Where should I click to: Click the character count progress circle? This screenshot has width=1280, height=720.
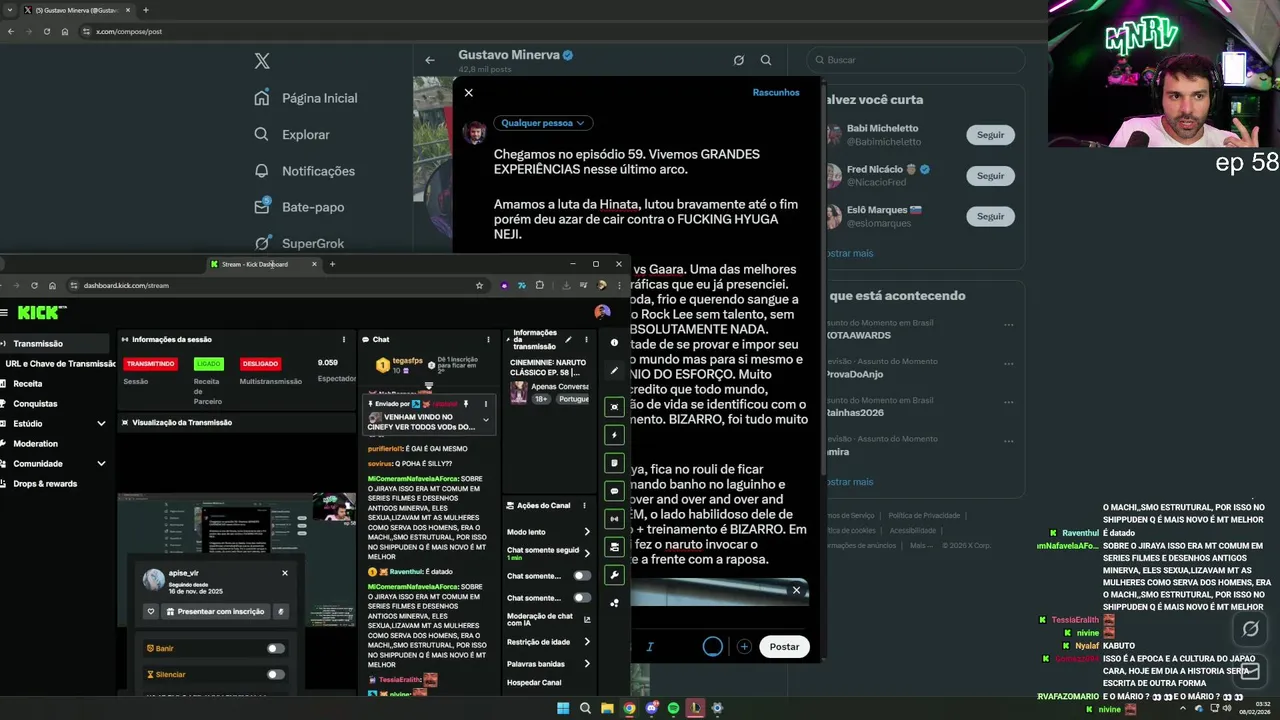[x=712, y=647]
